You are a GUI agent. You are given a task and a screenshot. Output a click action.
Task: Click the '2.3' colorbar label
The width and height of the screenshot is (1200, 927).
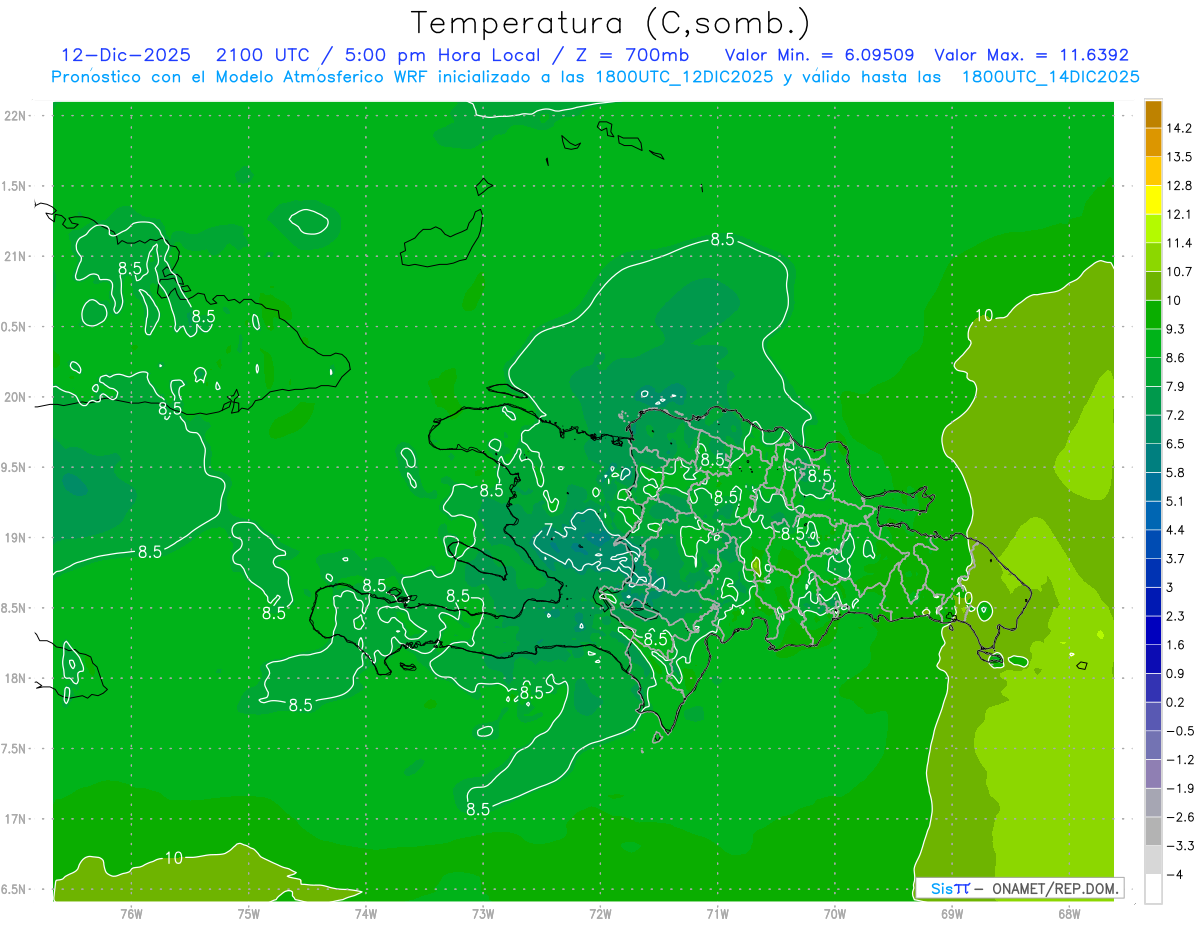1175,616
